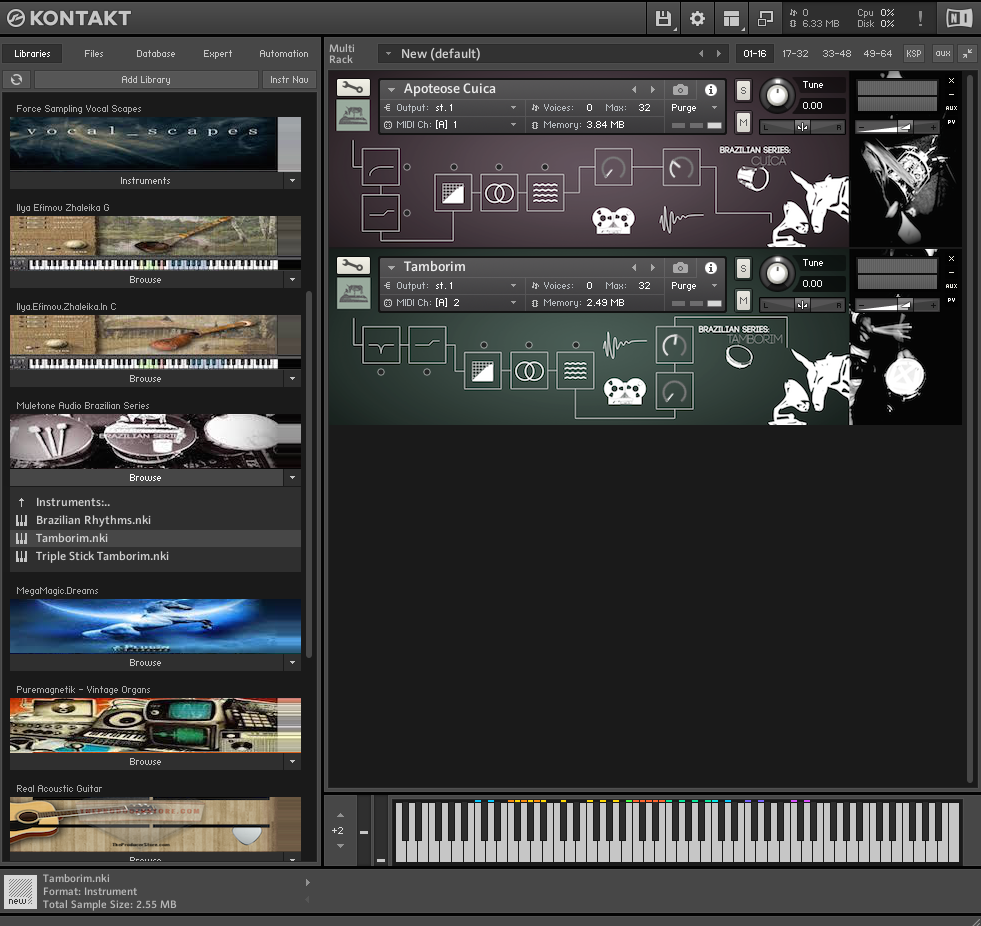This screenshot has width=981, height=926.
Task: Collapse Apoteose Cuica instrument header arrow
Action: tap(391, 89)
